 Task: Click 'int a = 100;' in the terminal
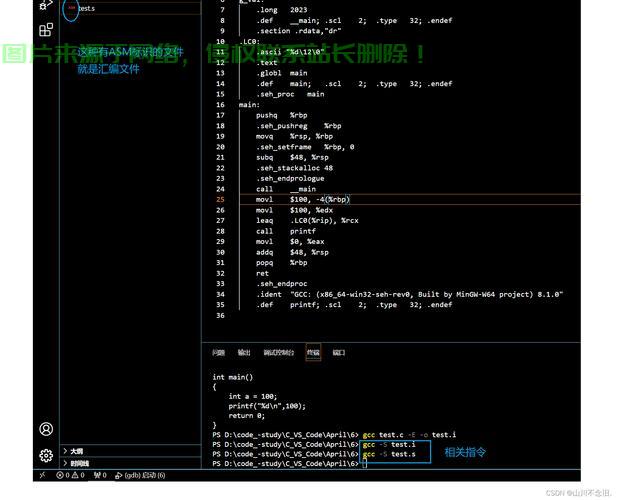(x=253, y=397)
